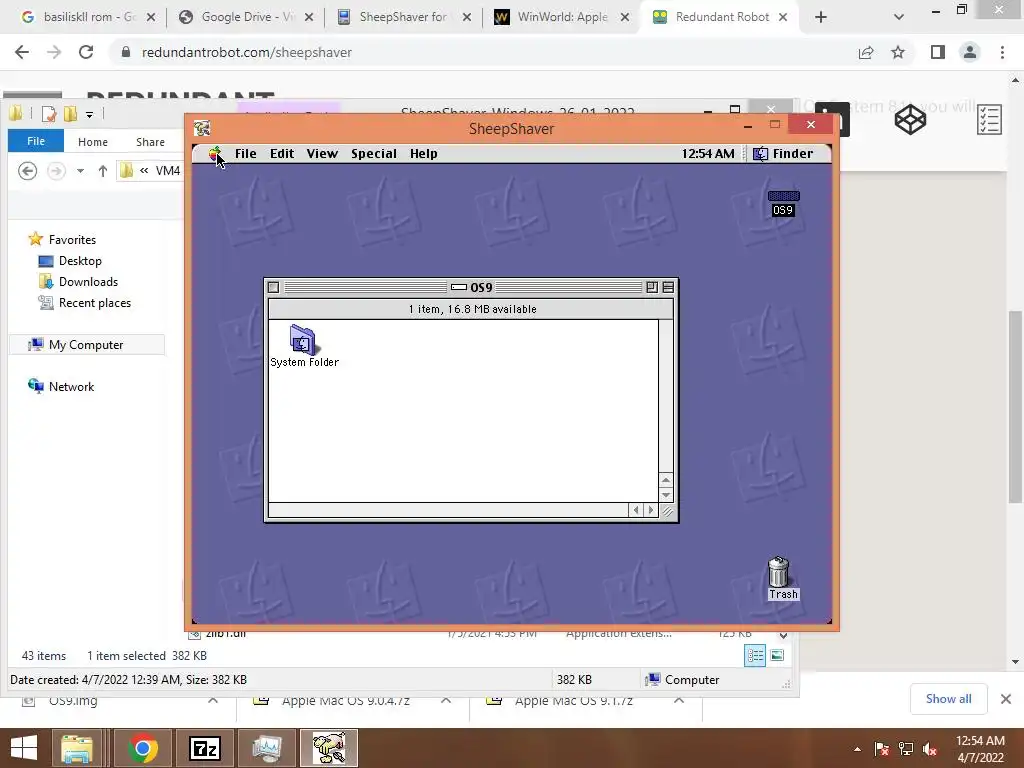Image resolution: width=1024 pixels, height=768 pixels.
Task: Toggle Chrome side panel icon
Action: coord(938,52)
